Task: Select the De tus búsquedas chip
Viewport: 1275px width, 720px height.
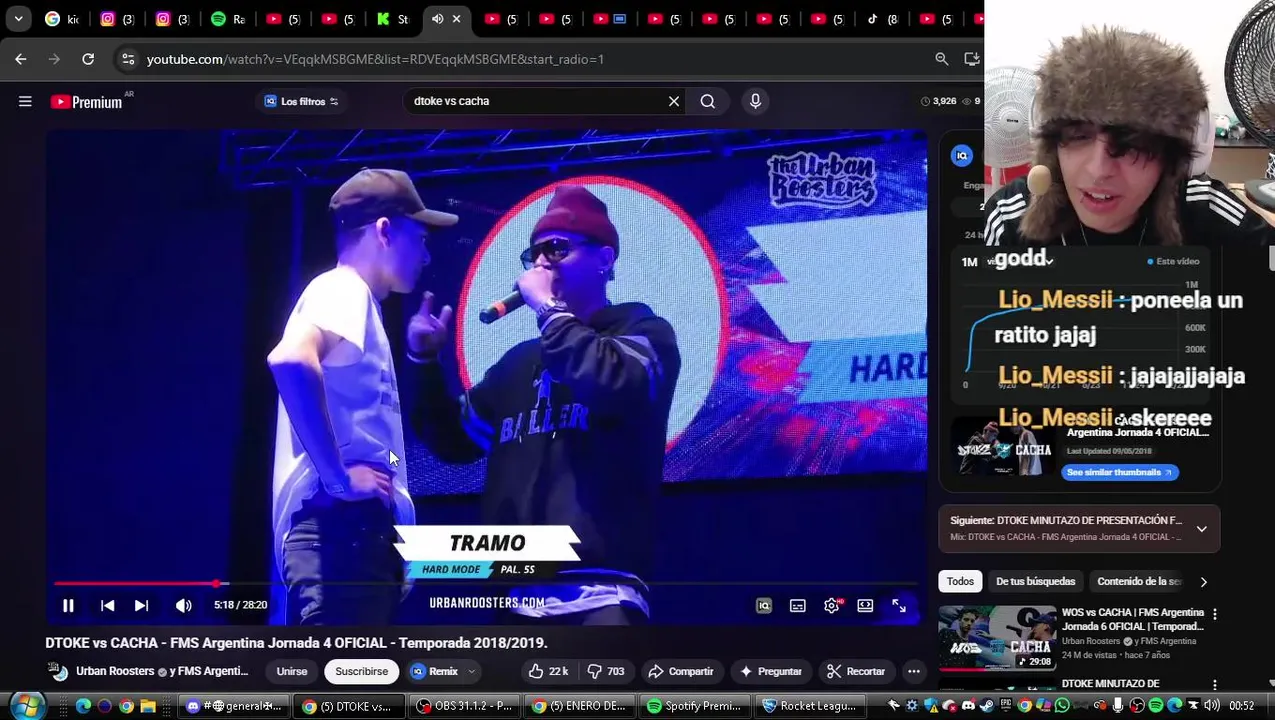Action: click(1035, 581)
